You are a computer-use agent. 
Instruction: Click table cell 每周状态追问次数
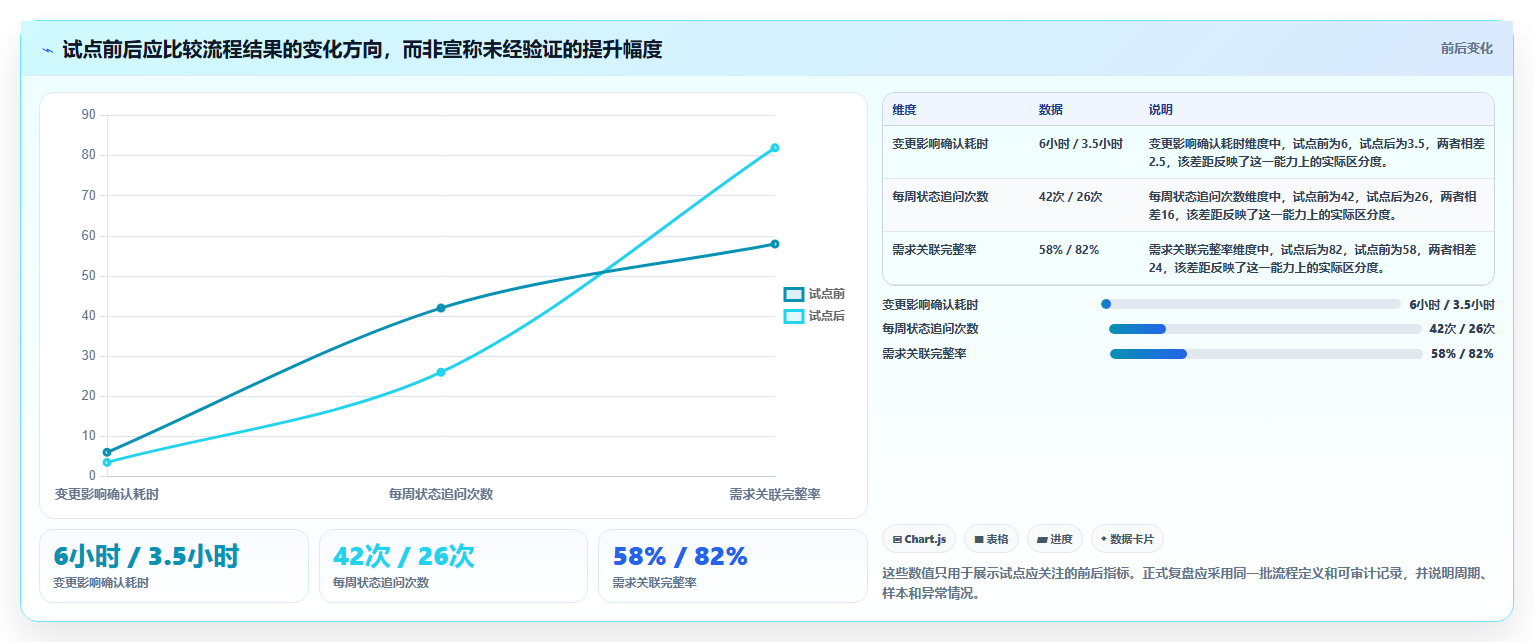940,197
